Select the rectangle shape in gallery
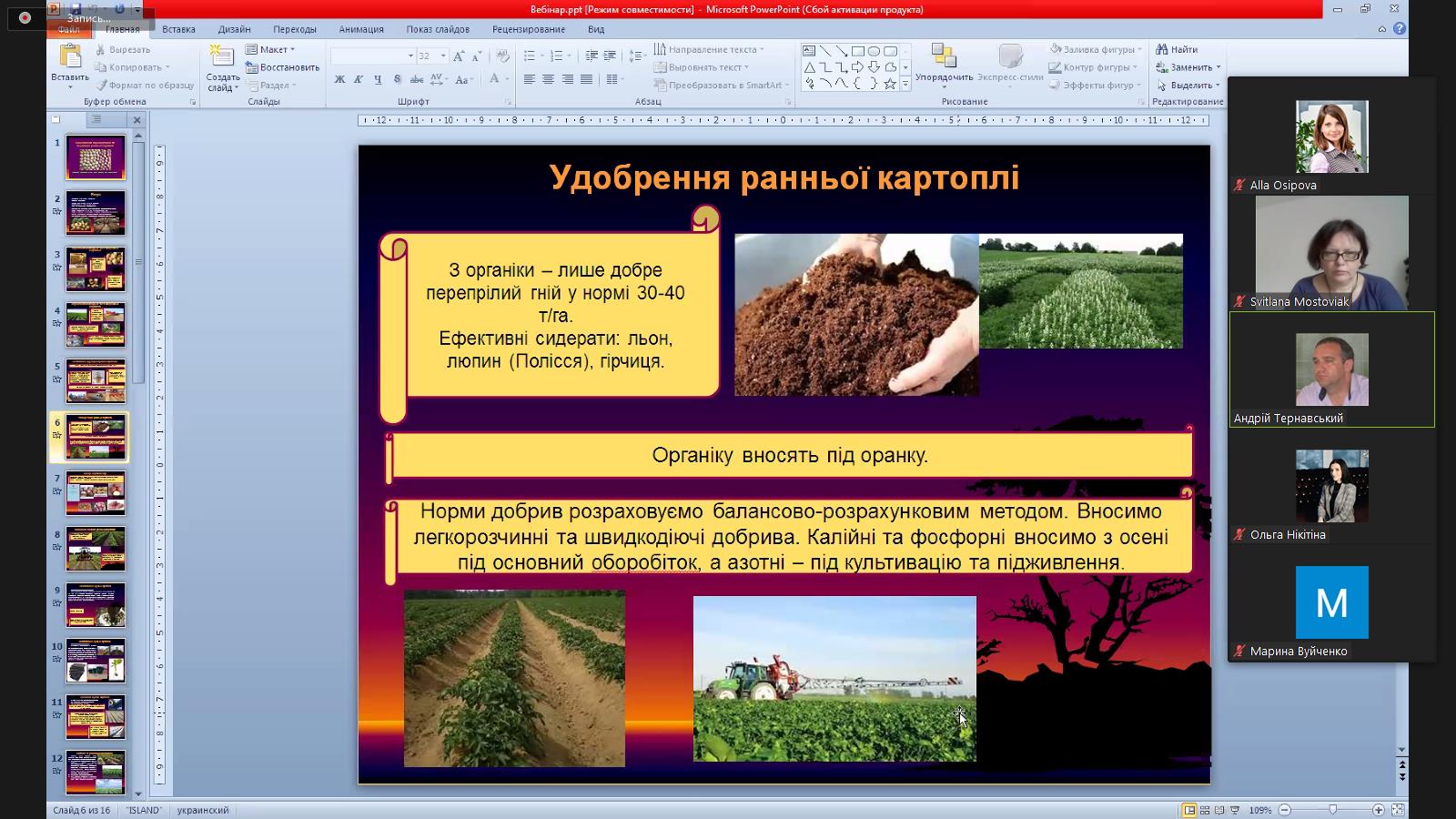This screenshot has height=819, width=1456. [x=858, y=51]
